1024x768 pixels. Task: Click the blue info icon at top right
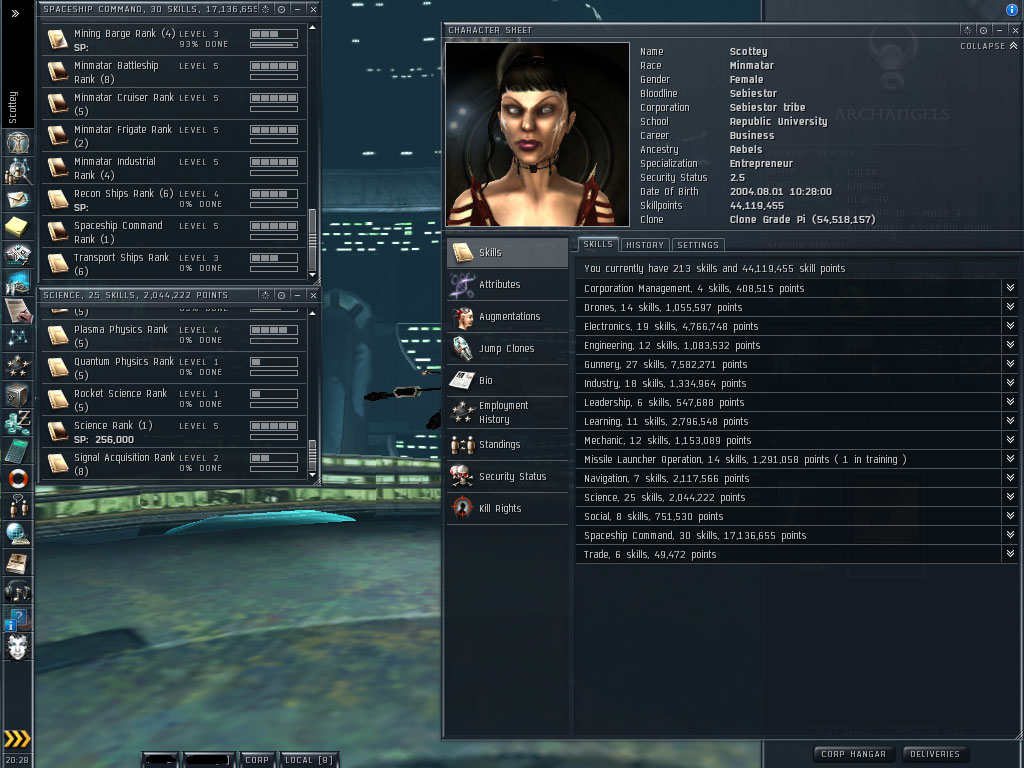[1012, 9]
